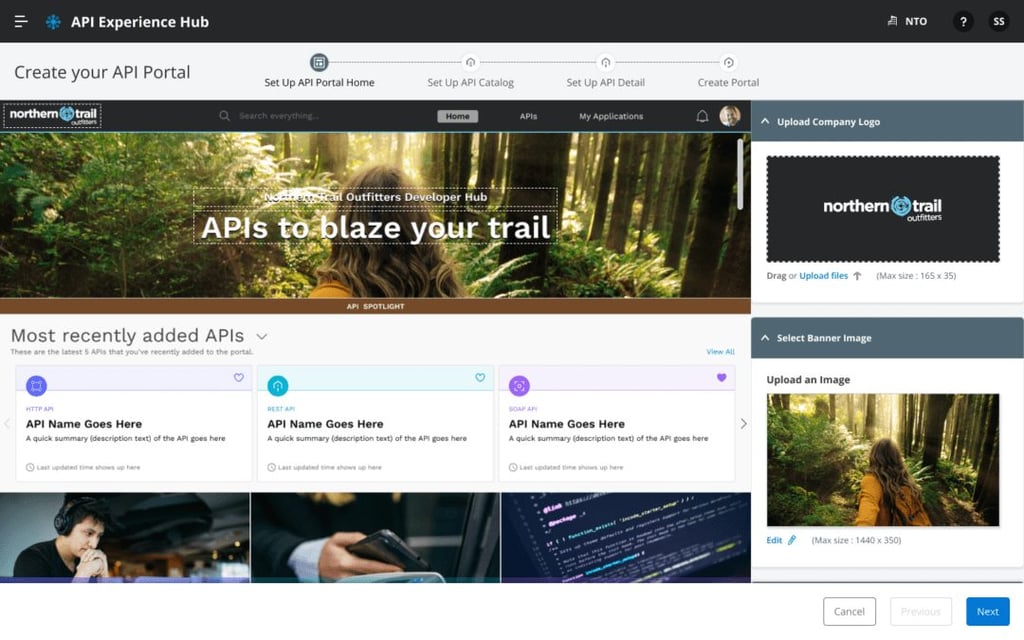This screenshot has width=1024, height=640.
Task: Click the northern trail logo in portal preview
Action: point(53,116)
